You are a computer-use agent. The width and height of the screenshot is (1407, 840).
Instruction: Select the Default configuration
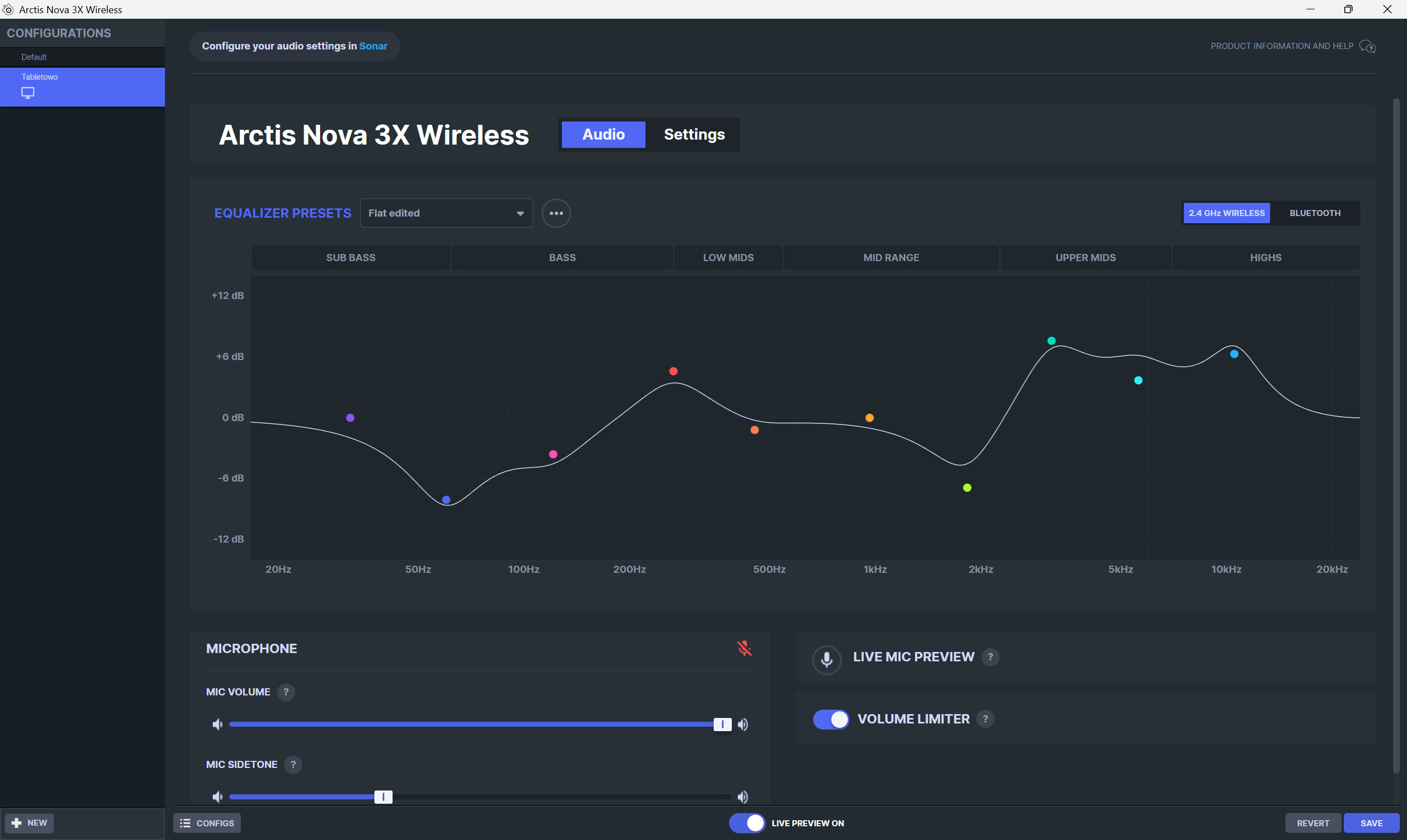[x=82, y=57]
